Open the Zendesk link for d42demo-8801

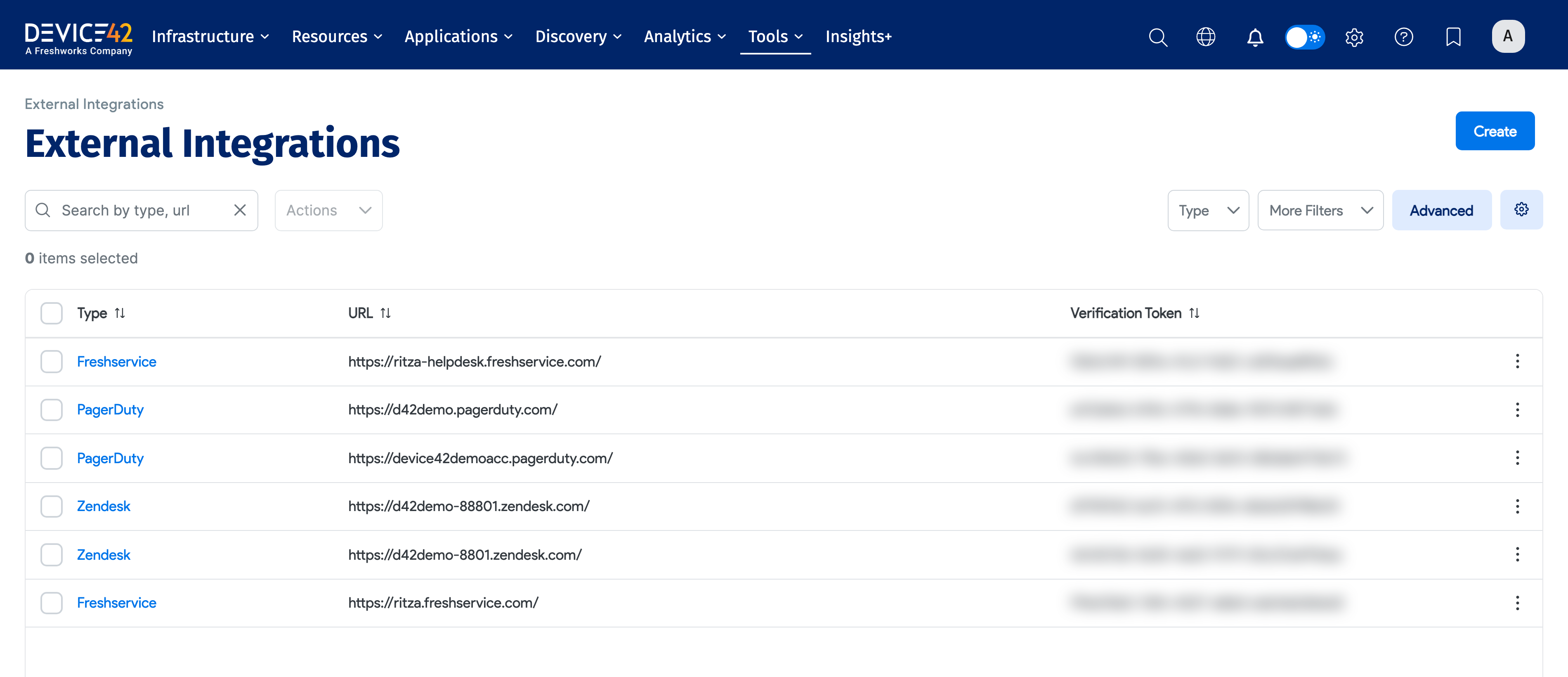104,555
